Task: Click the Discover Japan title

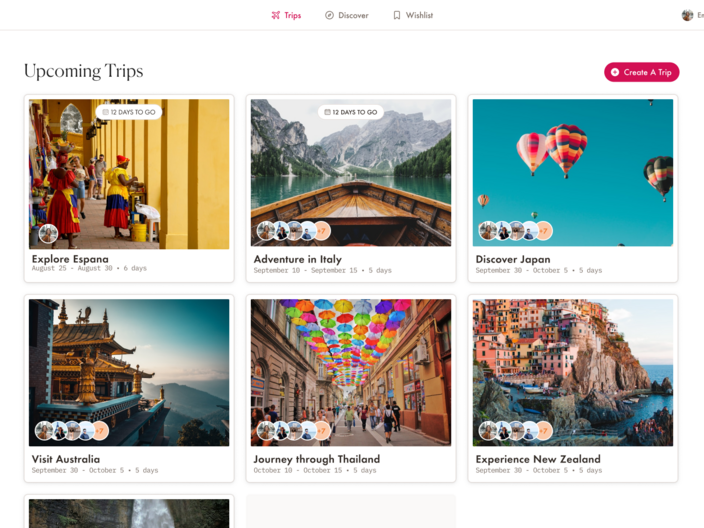Action: coord(513,259)
